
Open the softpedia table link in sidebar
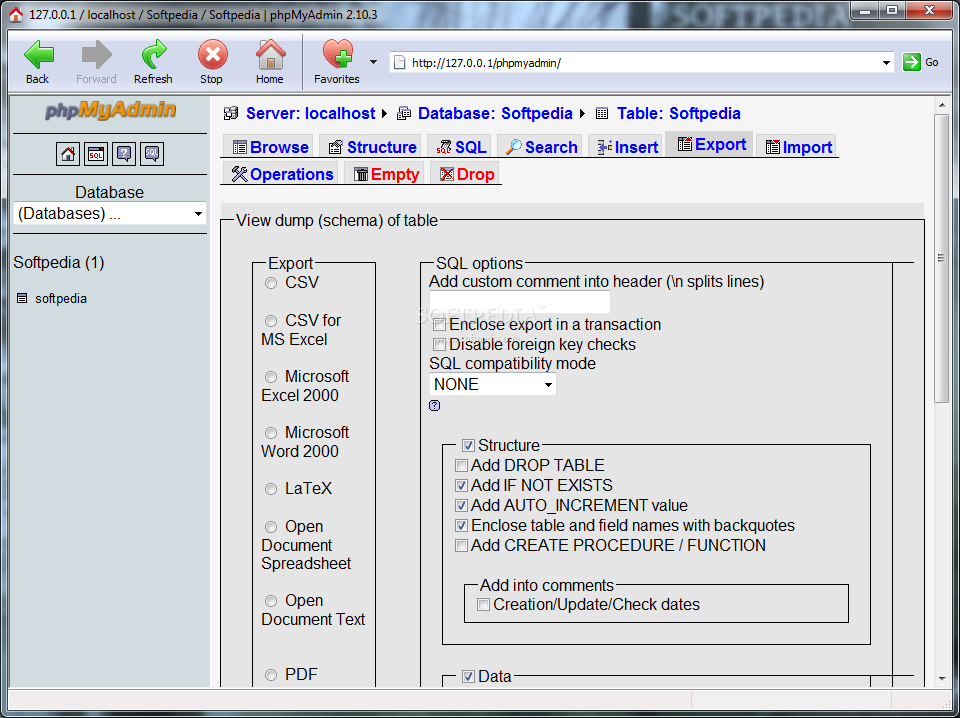coord(61,299)
